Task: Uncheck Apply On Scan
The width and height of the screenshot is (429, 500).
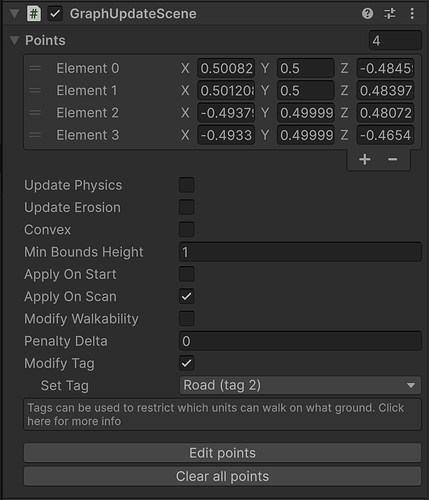Action: (x=186, y=296)
